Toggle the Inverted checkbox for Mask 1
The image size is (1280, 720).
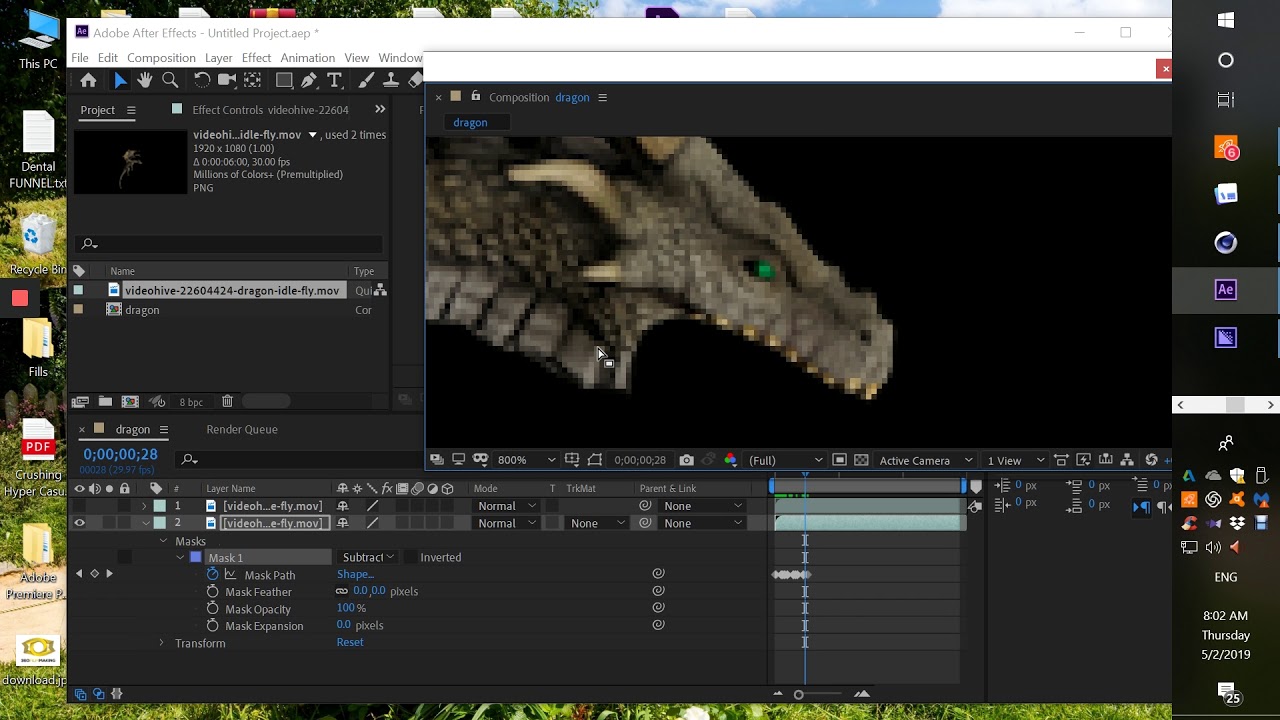pyautogui.click(x=410, y=557)
